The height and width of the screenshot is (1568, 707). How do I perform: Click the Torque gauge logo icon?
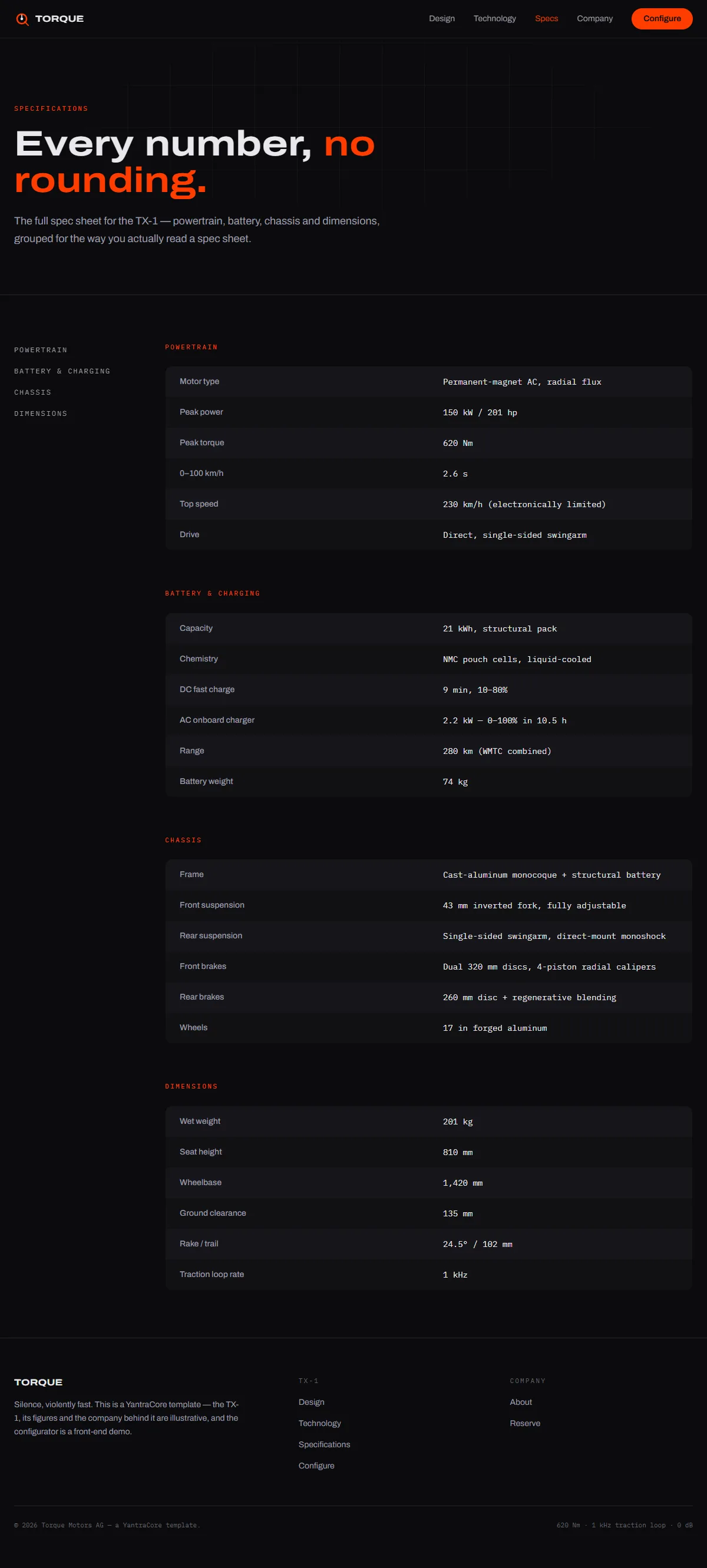coord(22,19)
